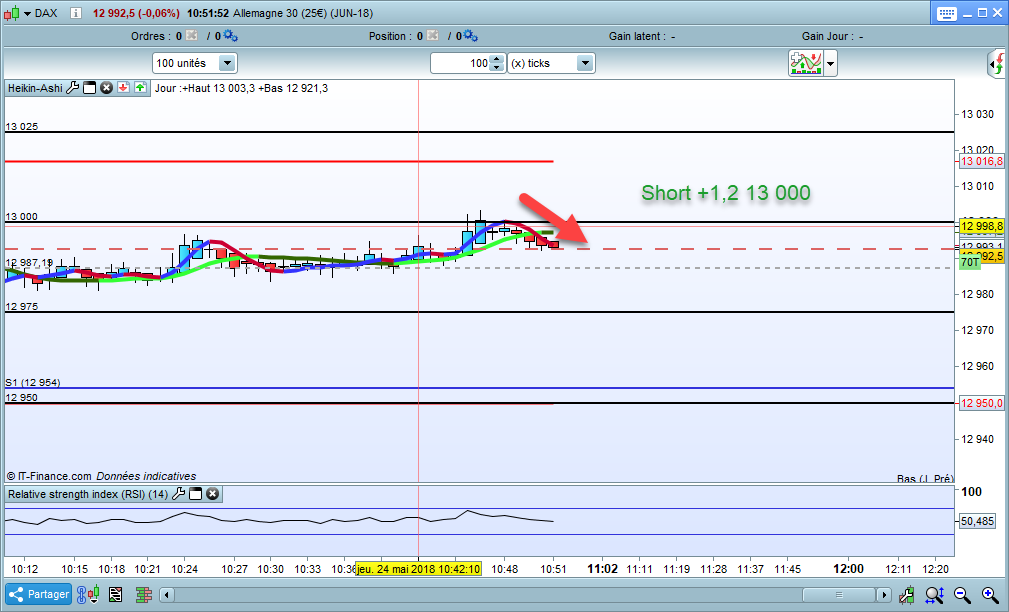Screen dimensions: 1009x612
Task: Move Heikin-Ashi panel down with red arrow icon
Action: (x=124, y=88)
